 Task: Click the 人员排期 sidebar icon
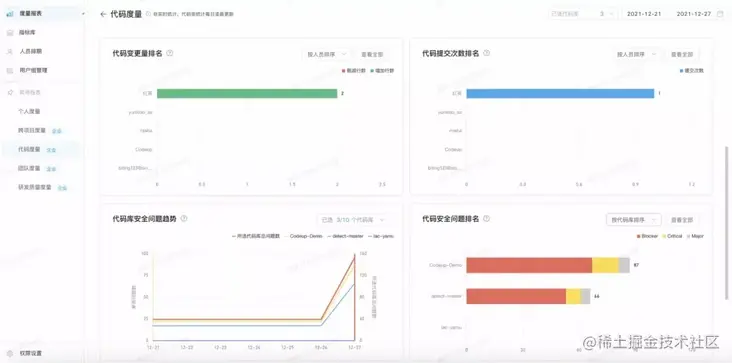10,51
